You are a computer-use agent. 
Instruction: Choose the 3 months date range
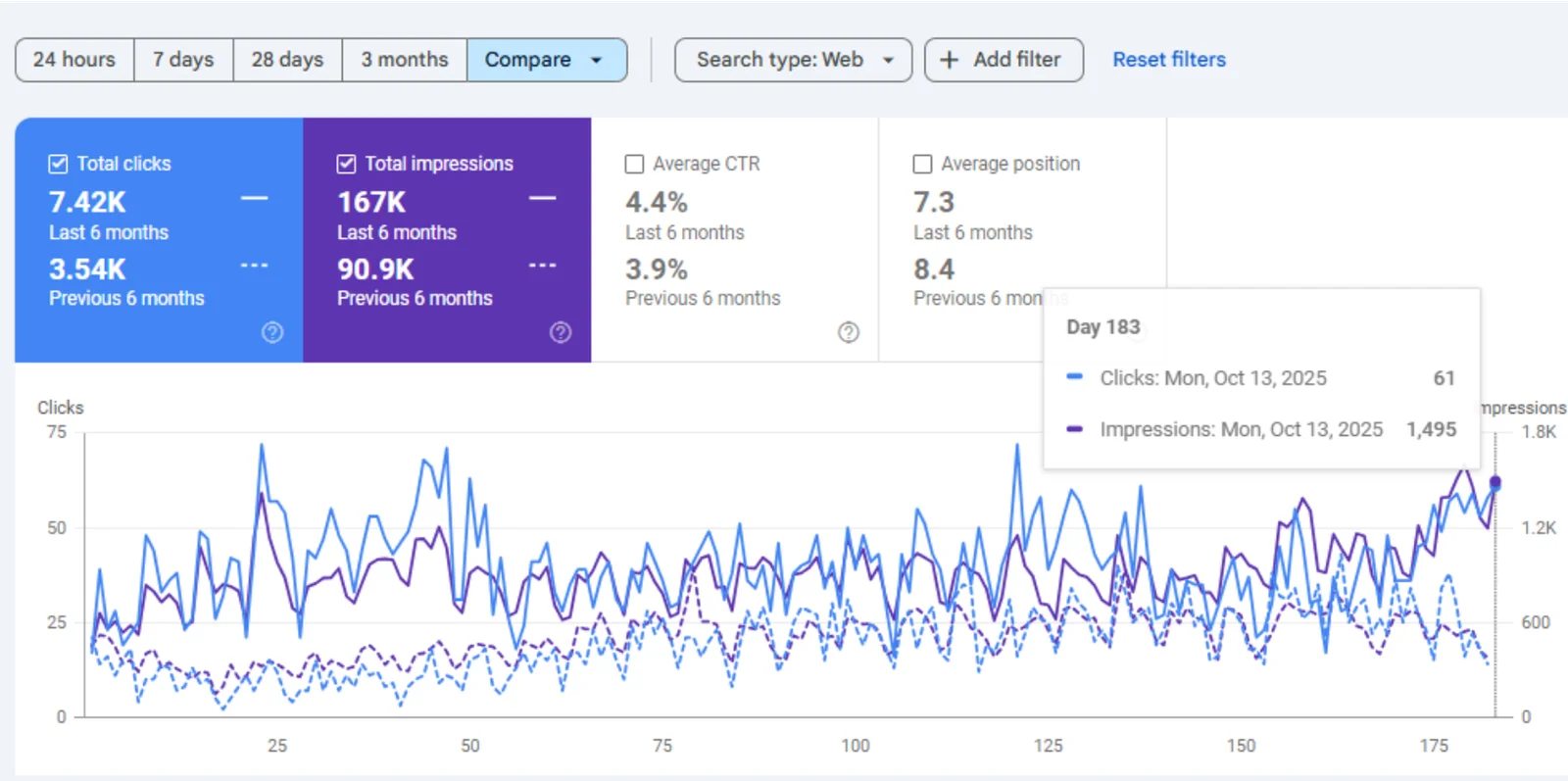click(404, 60)
